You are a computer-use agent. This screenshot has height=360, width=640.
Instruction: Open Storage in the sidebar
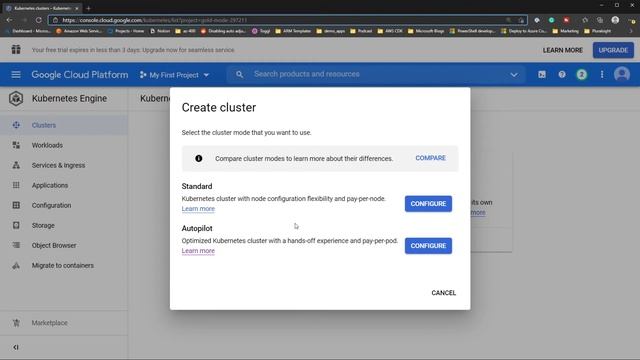[43, 225]
